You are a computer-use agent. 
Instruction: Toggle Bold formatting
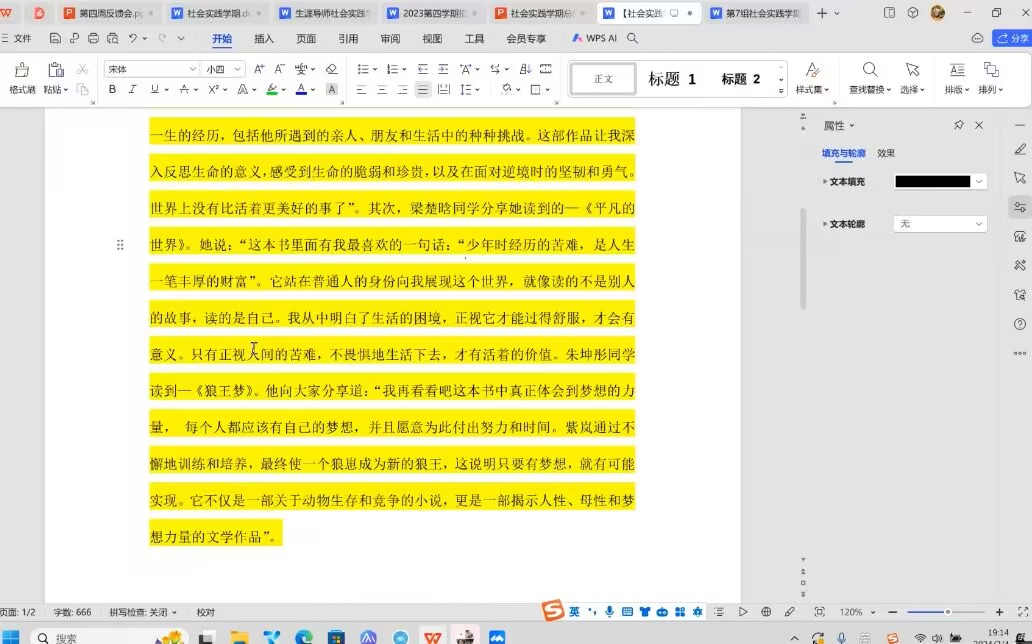tap(112, 89)
